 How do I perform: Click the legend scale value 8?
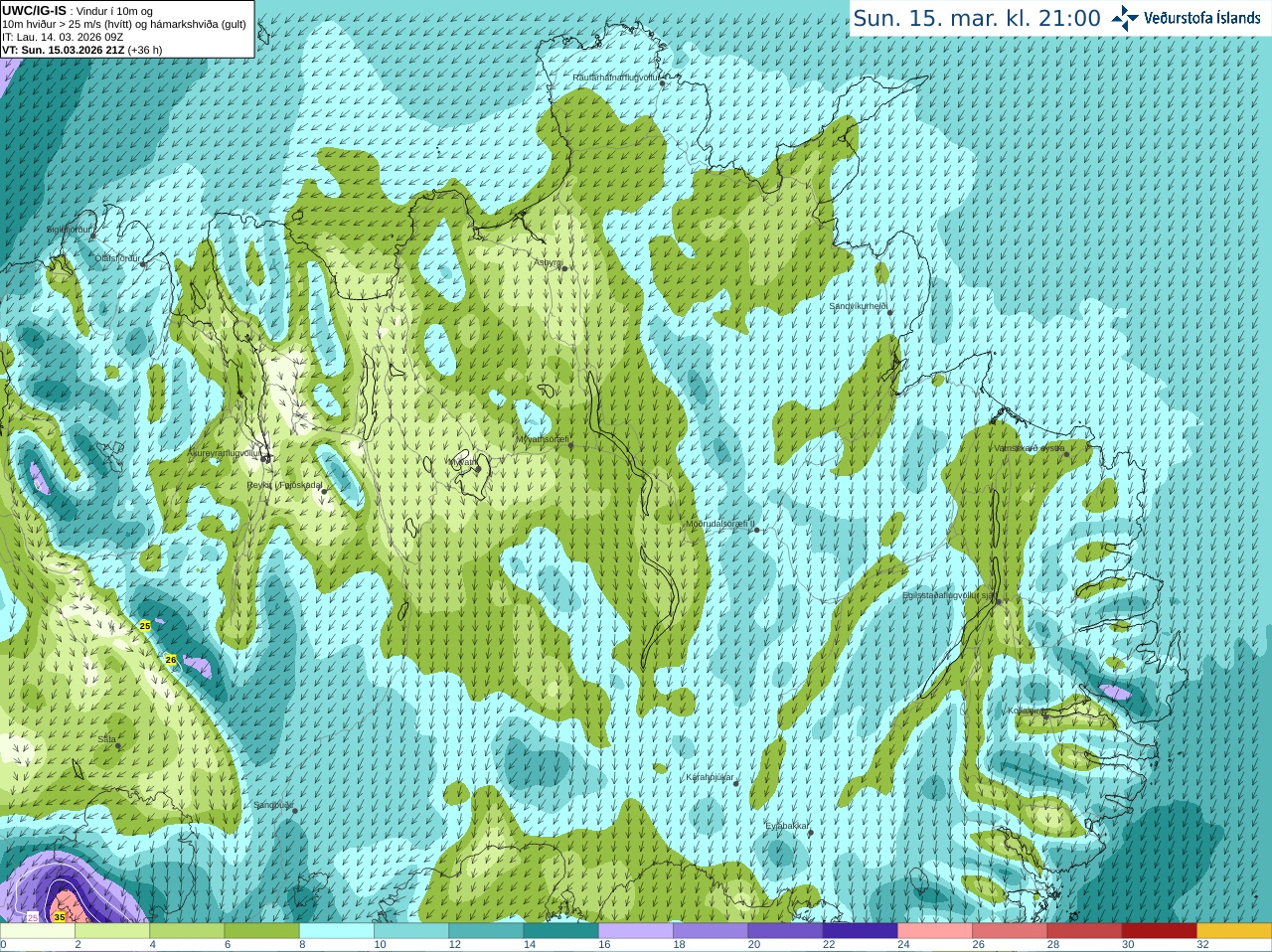tap(302, 945)
